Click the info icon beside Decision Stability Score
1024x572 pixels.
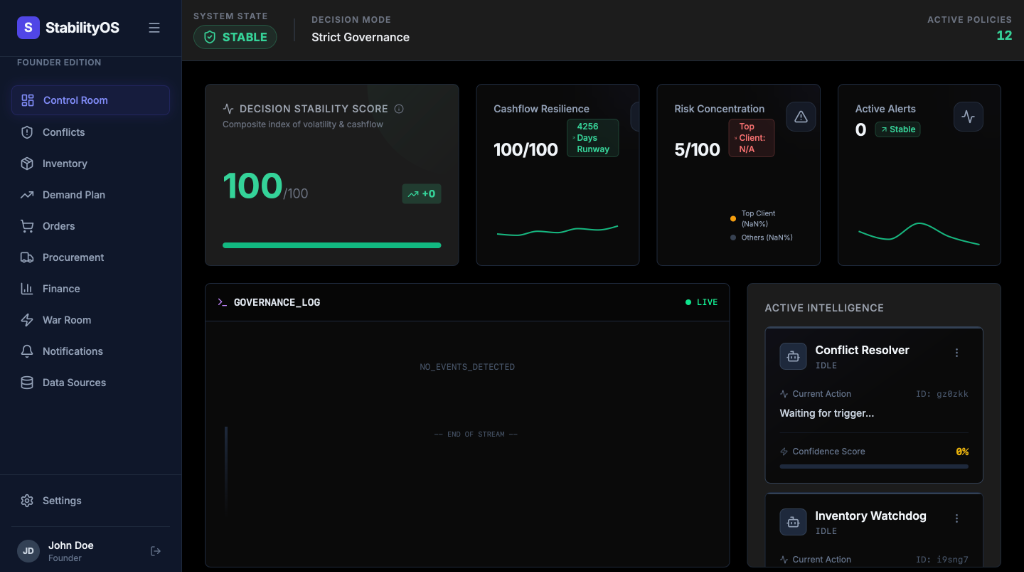[399, 109]
